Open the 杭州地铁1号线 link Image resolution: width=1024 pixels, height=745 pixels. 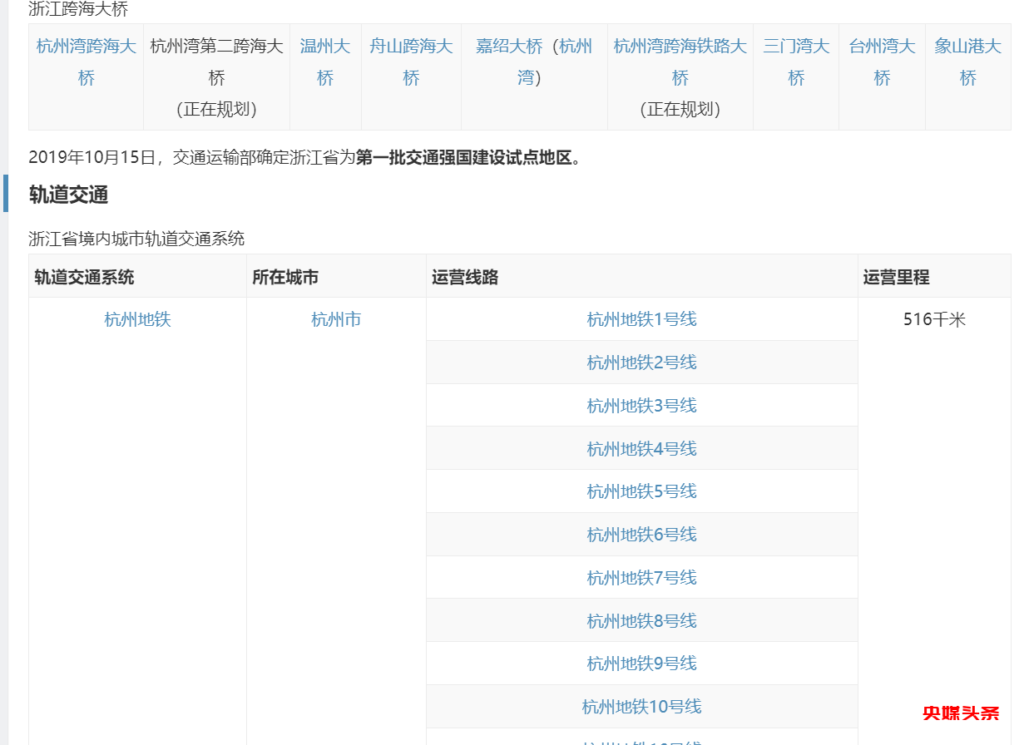tap(641, 320)
